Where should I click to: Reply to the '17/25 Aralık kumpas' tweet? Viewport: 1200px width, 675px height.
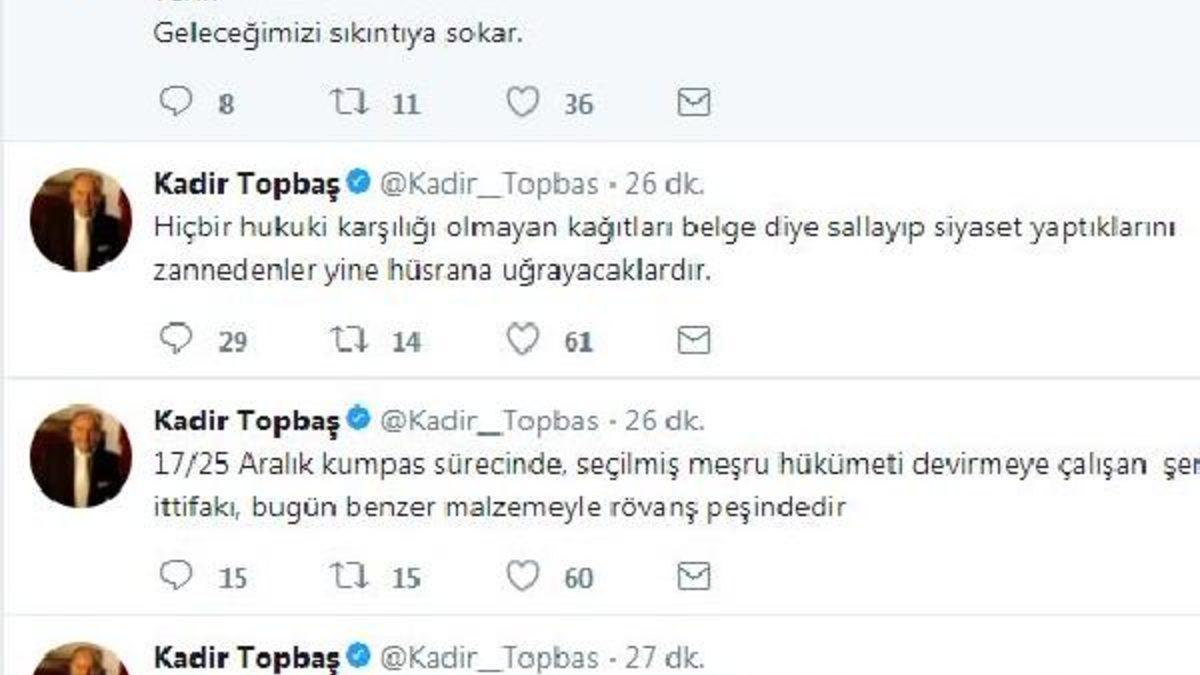pyautogui.click(x=176, y=576)
